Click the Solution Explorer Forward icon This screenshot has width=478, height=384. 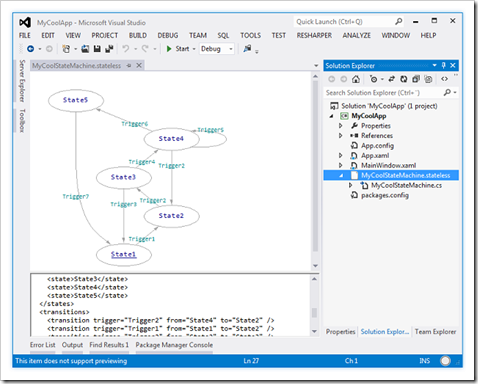click(x=343, y=79)
